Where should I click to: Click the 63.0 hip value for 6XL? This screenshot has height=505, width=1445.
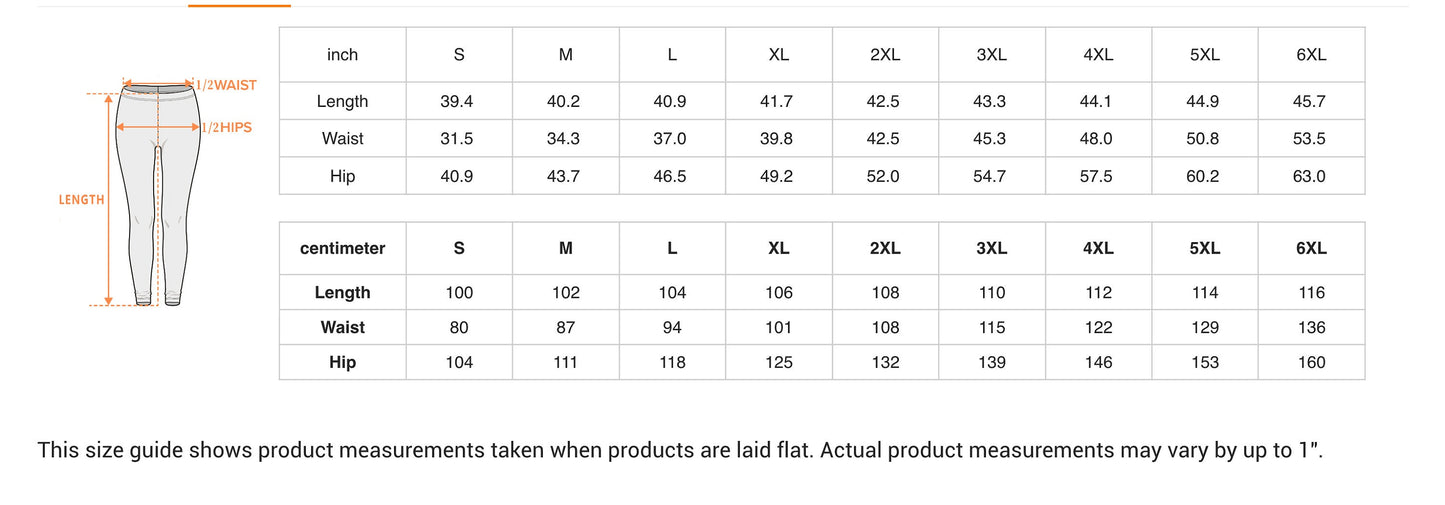(x=1311, y=177)
